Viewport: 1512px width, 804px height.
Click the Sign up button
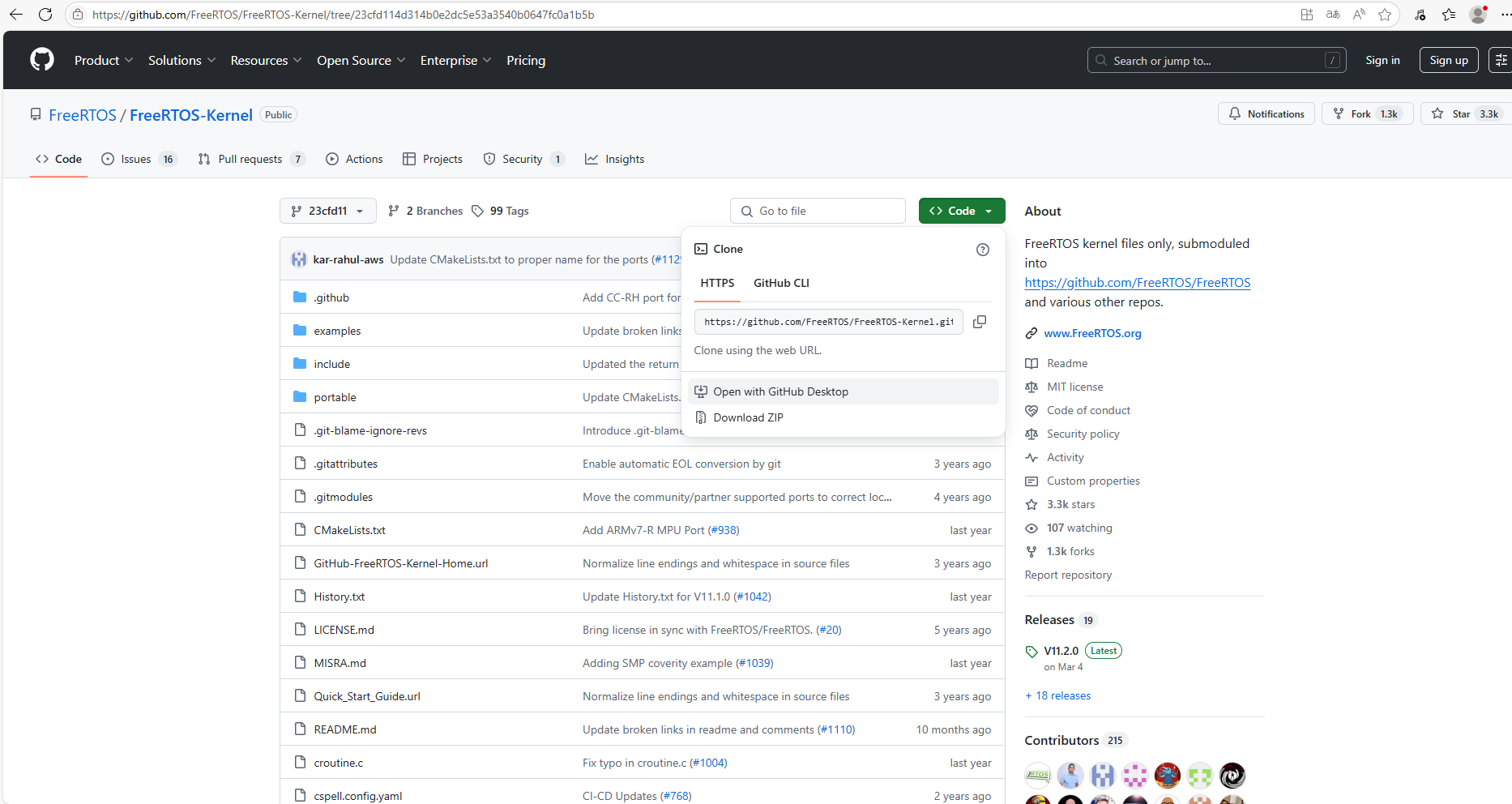tap(1449, 60)
